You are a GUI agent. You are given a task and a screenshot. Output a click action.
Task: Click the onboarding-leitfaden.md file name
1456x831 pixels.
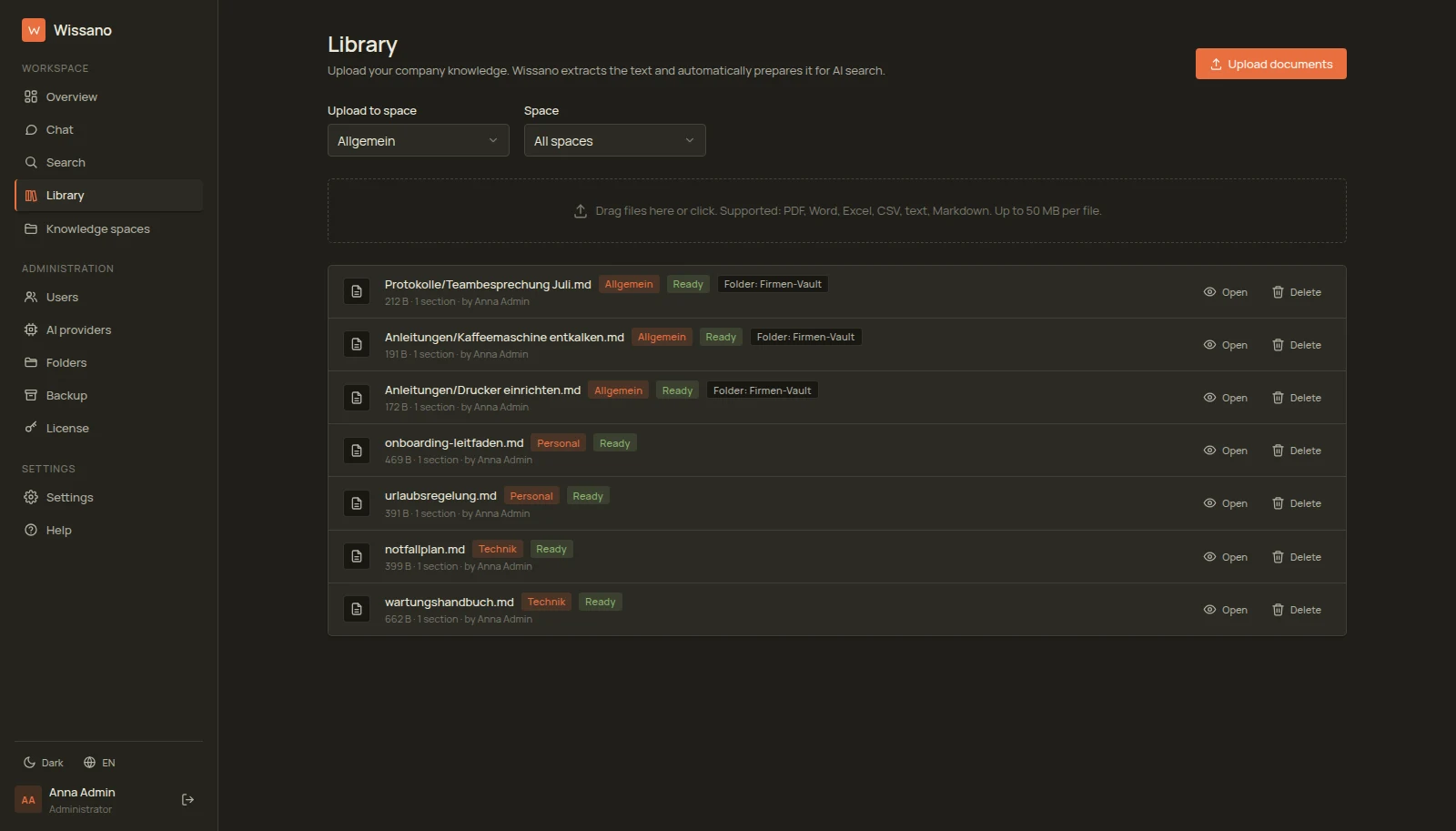tap(454, 443)
